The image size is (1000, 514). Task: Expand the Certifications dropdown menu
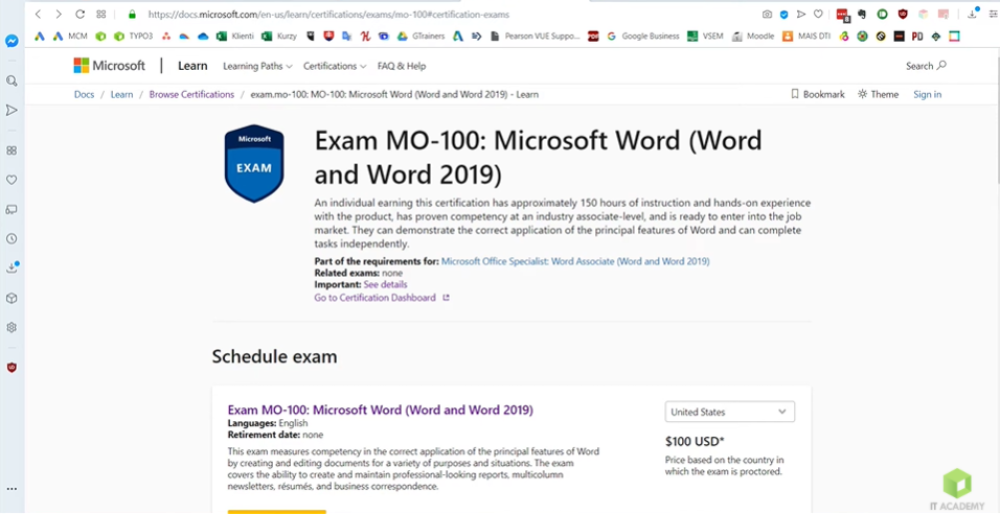coord(335,66)
